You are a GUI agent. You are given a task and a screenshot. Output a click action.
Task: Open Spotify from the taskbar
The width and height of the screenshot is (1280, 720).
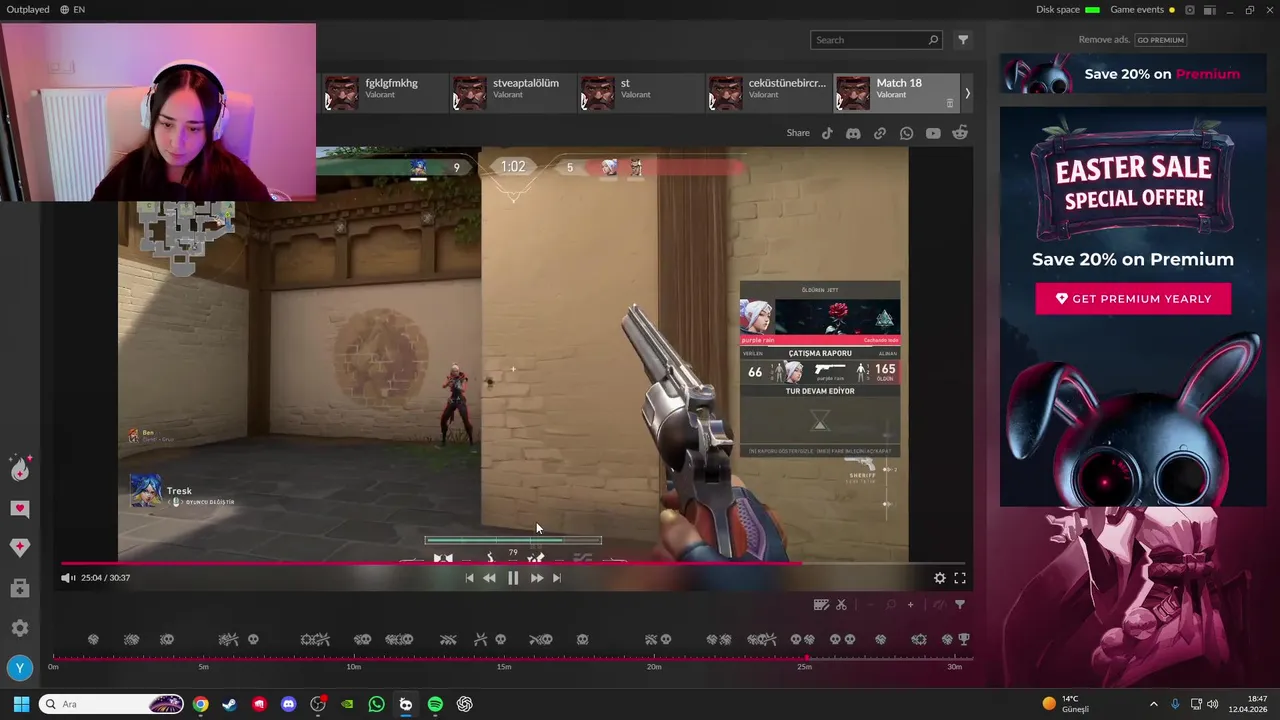point(435,704)
